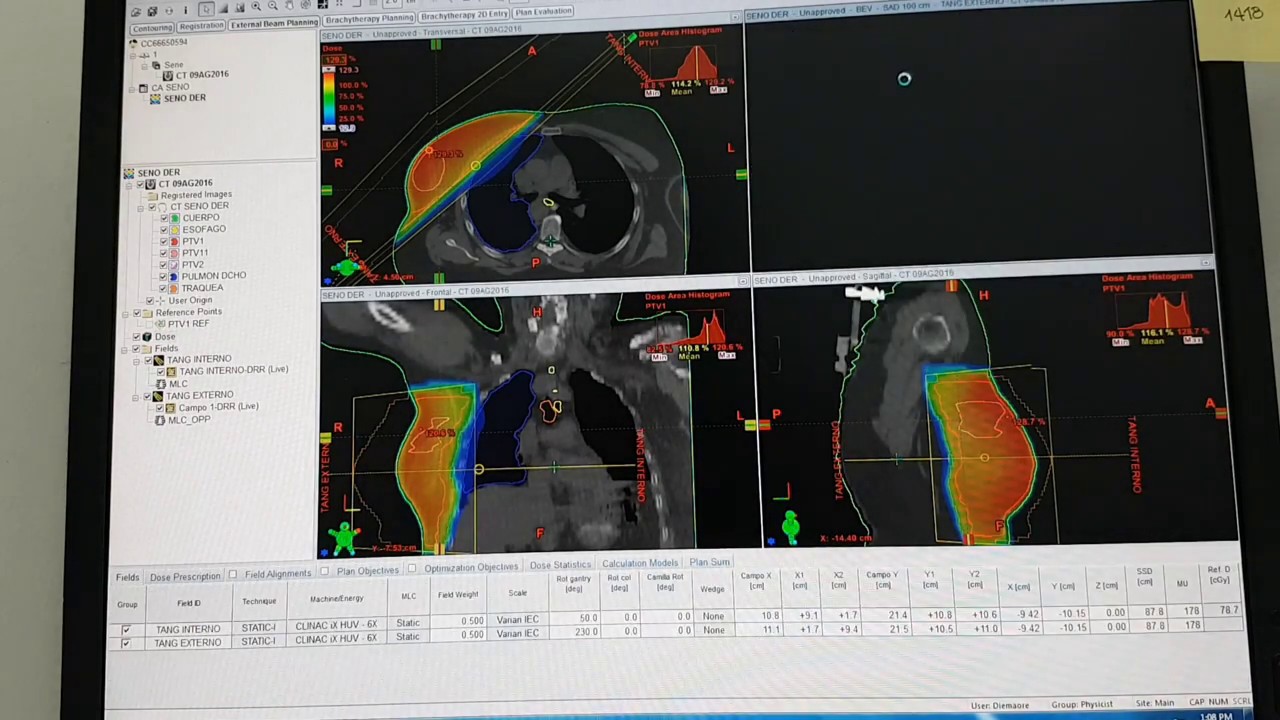Open the Brachytherapy Planning tab
Viewport: 1280px width, 720px height.
[368, 19]
